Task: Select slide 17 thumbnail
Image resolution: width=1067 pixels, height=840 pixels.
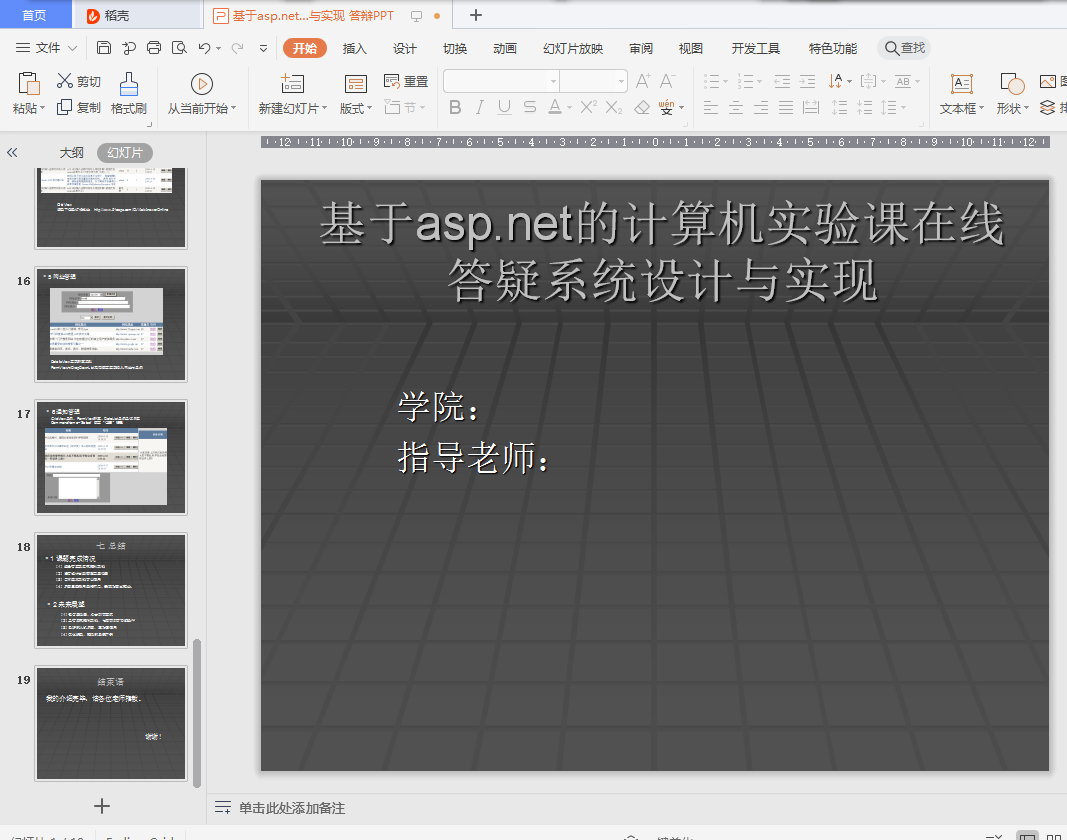Action: click(x=111, y=457)
